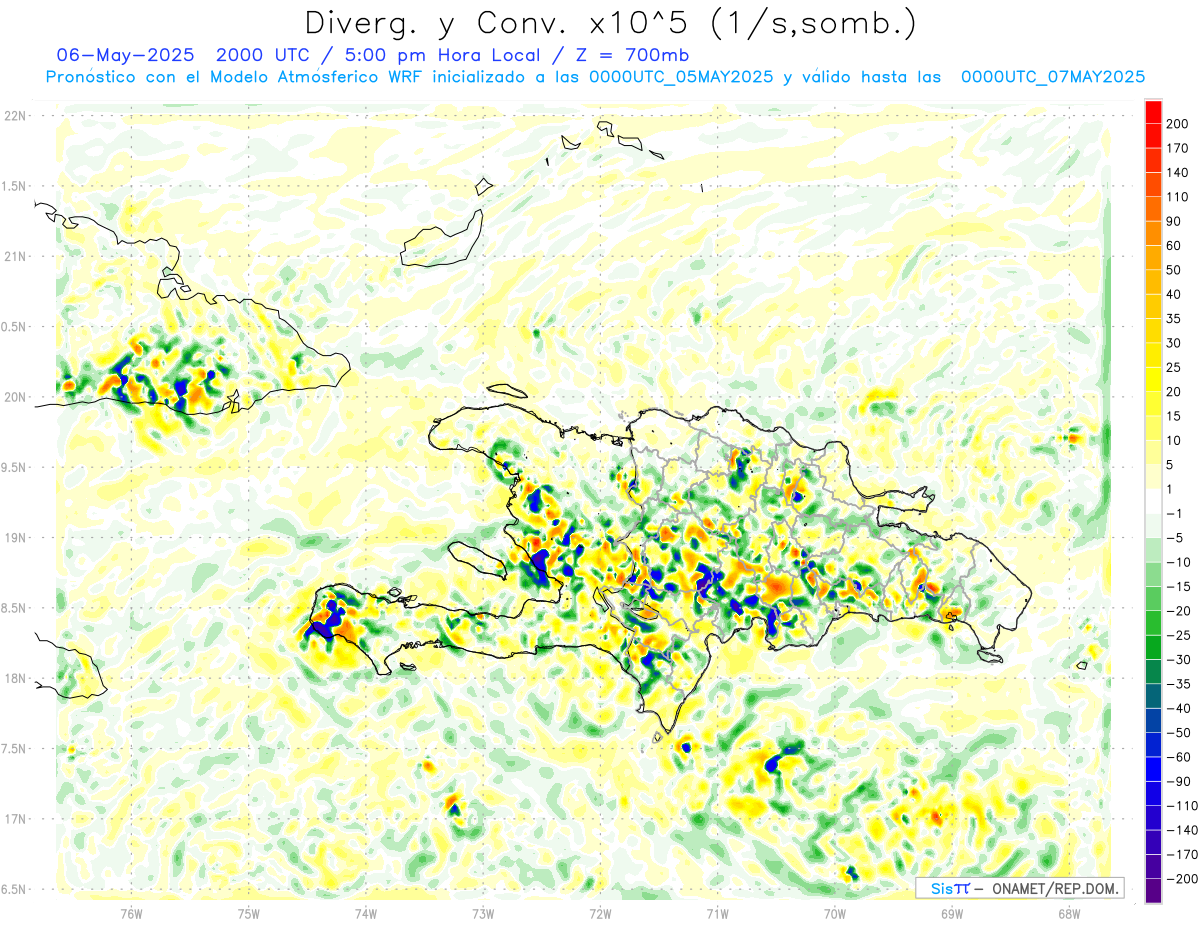Click the positive '20' colorbar value
1200x927 pixels.
1175,392
